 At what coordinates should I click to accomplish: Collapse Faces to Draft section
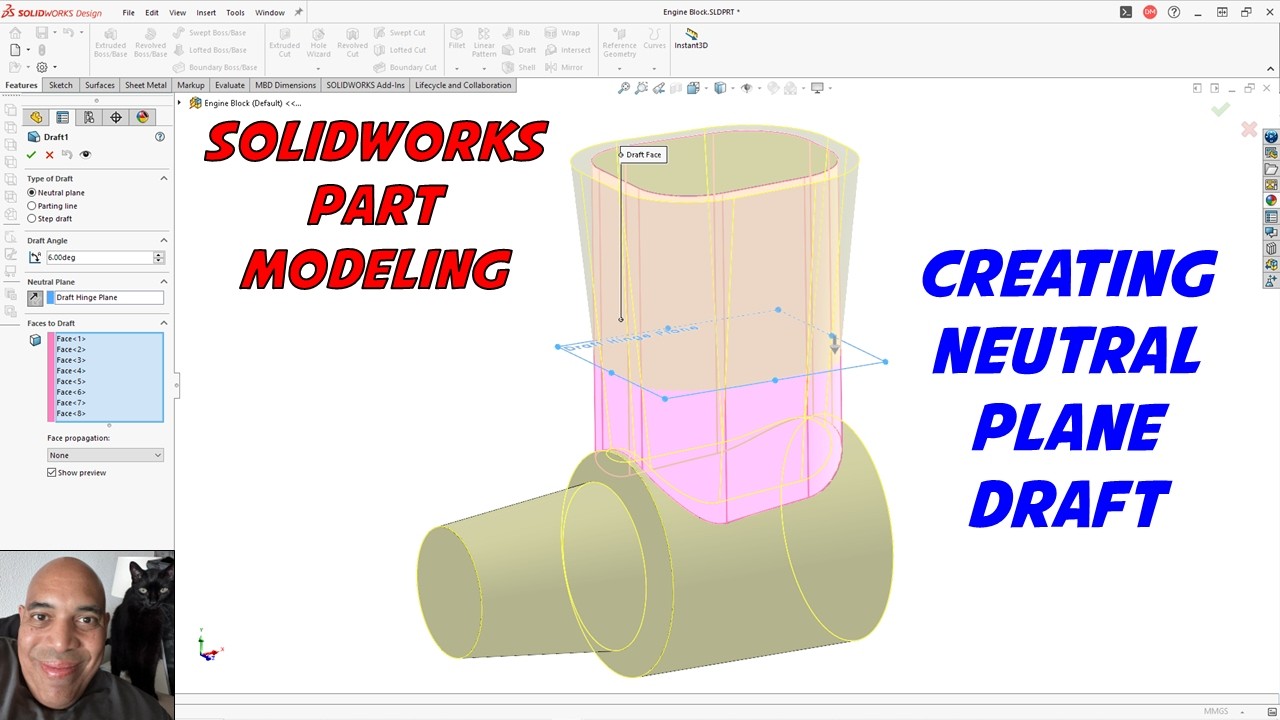pos(164,323)
